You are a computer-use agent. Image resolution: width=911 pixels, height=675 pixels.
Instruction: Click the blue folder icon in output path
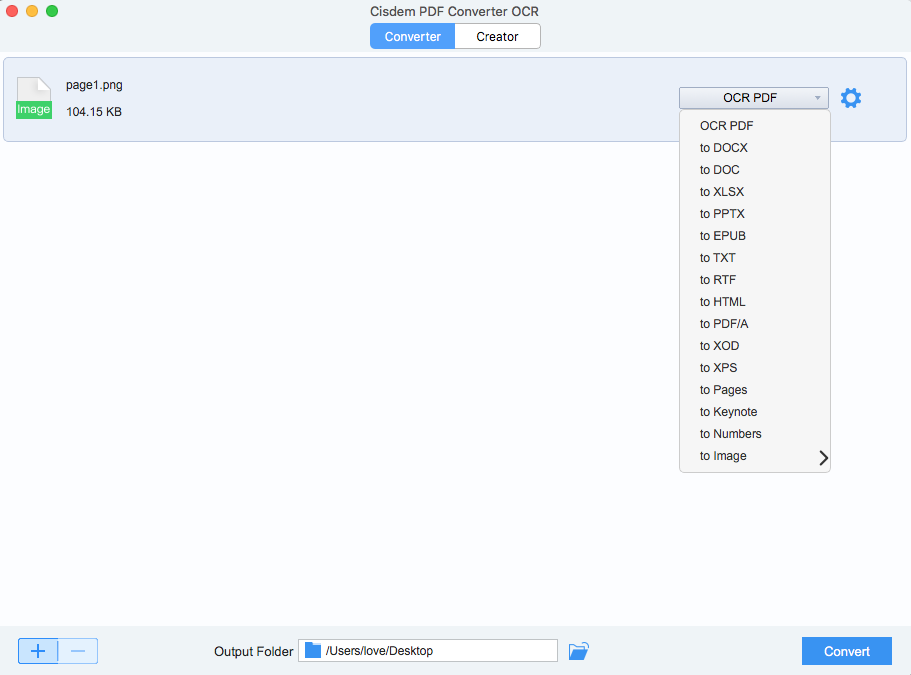tap(313, 651)
